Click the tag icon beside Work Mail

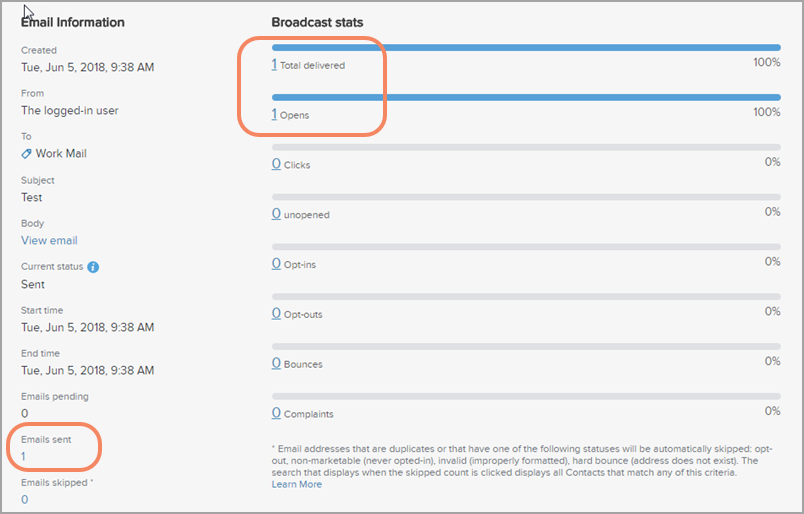pyautogui.click(x=26, y=154)
